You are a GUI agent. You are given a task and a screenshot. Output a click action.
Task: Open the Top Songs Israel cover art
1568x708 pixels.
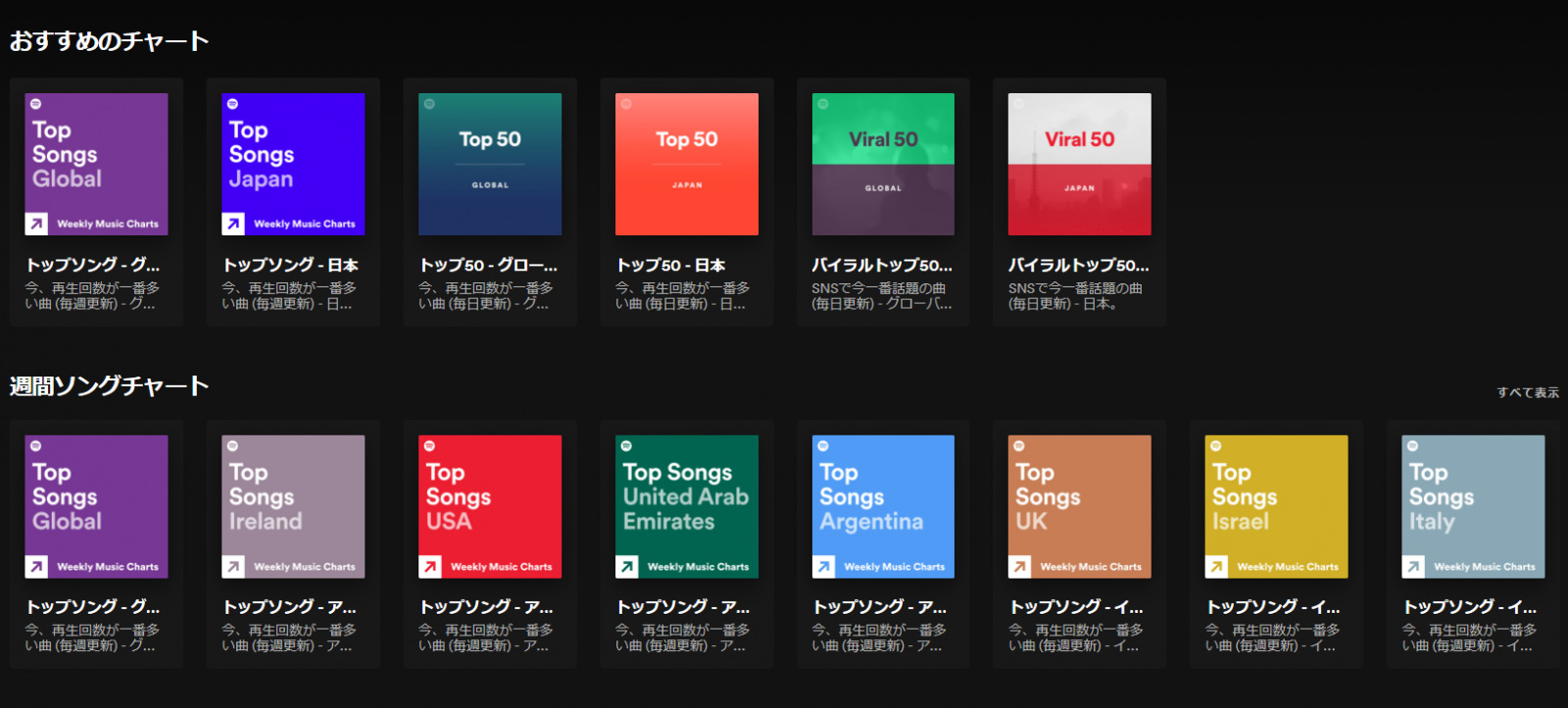pyautogui.click(x=1277, y=506)
